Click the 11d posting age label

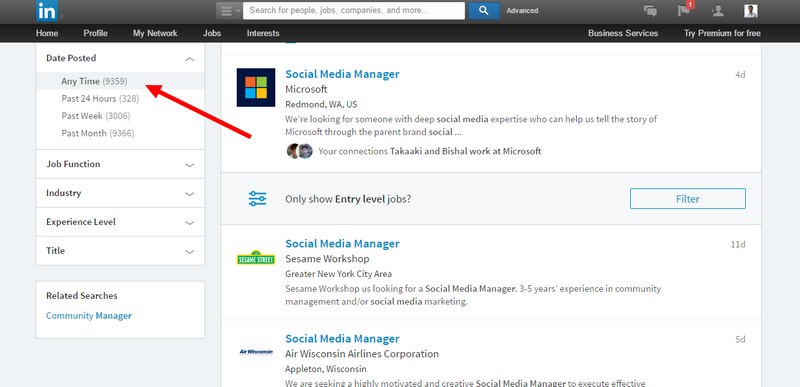pos(738,245)
